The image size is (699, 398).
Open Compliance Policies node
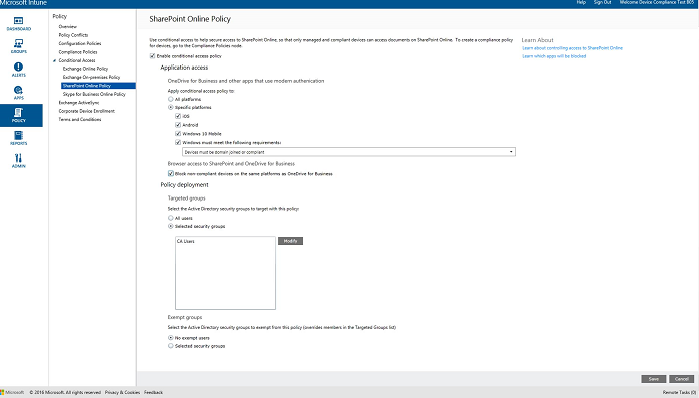click(78, 52)
